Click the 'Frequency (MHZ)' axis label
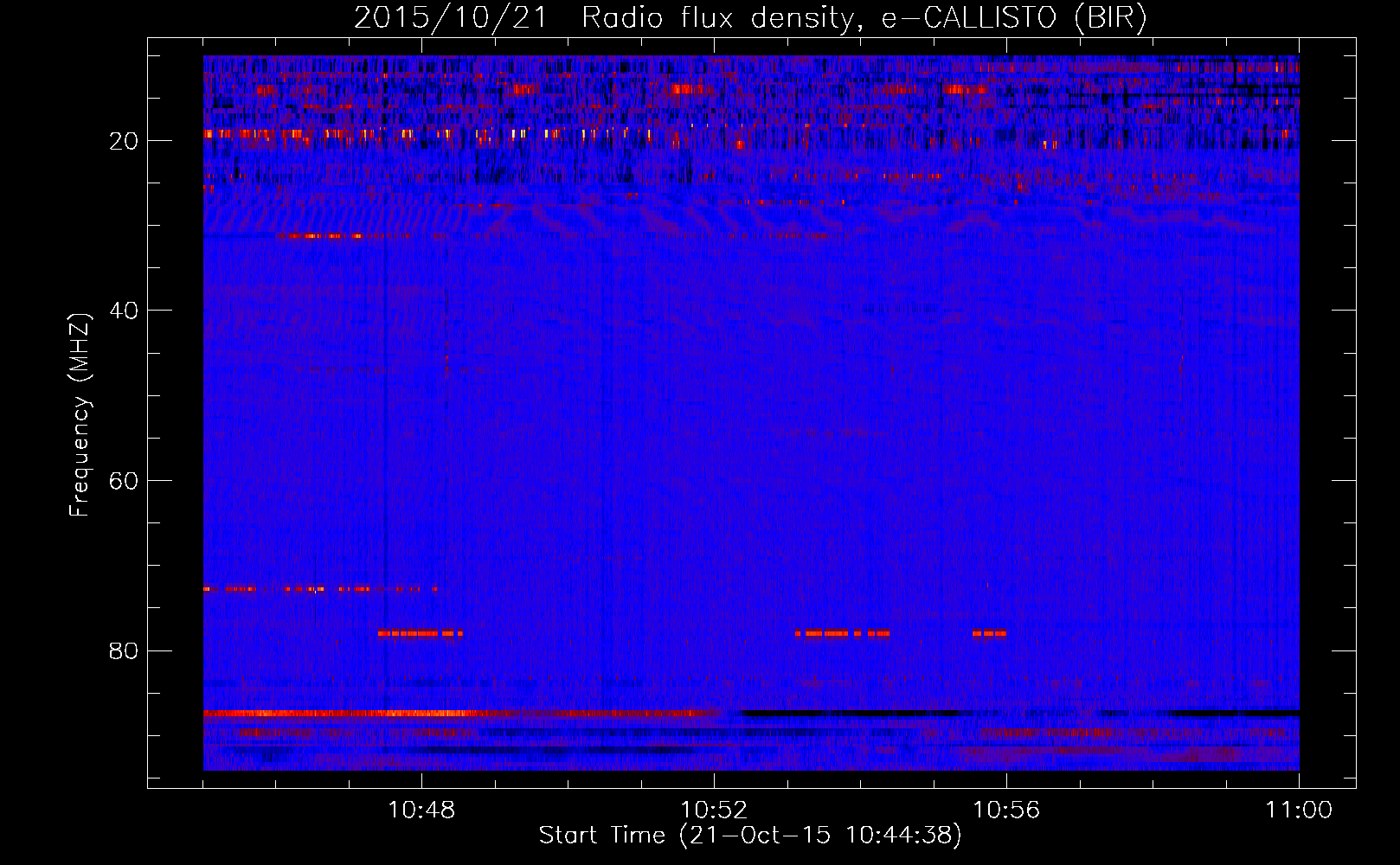 (80, 415)
